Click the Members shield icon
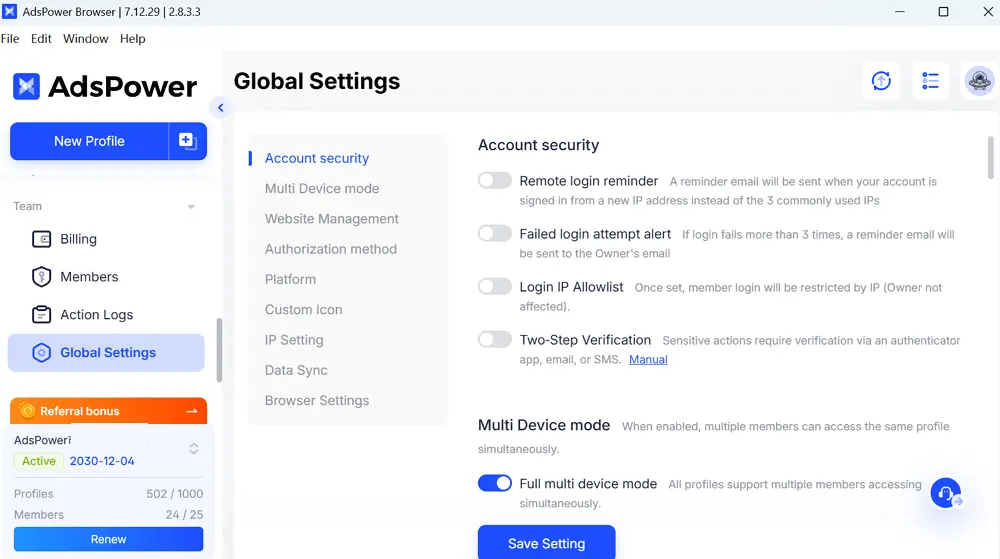The width and height of the screenshot is (1000, 559). click(41, 277)
